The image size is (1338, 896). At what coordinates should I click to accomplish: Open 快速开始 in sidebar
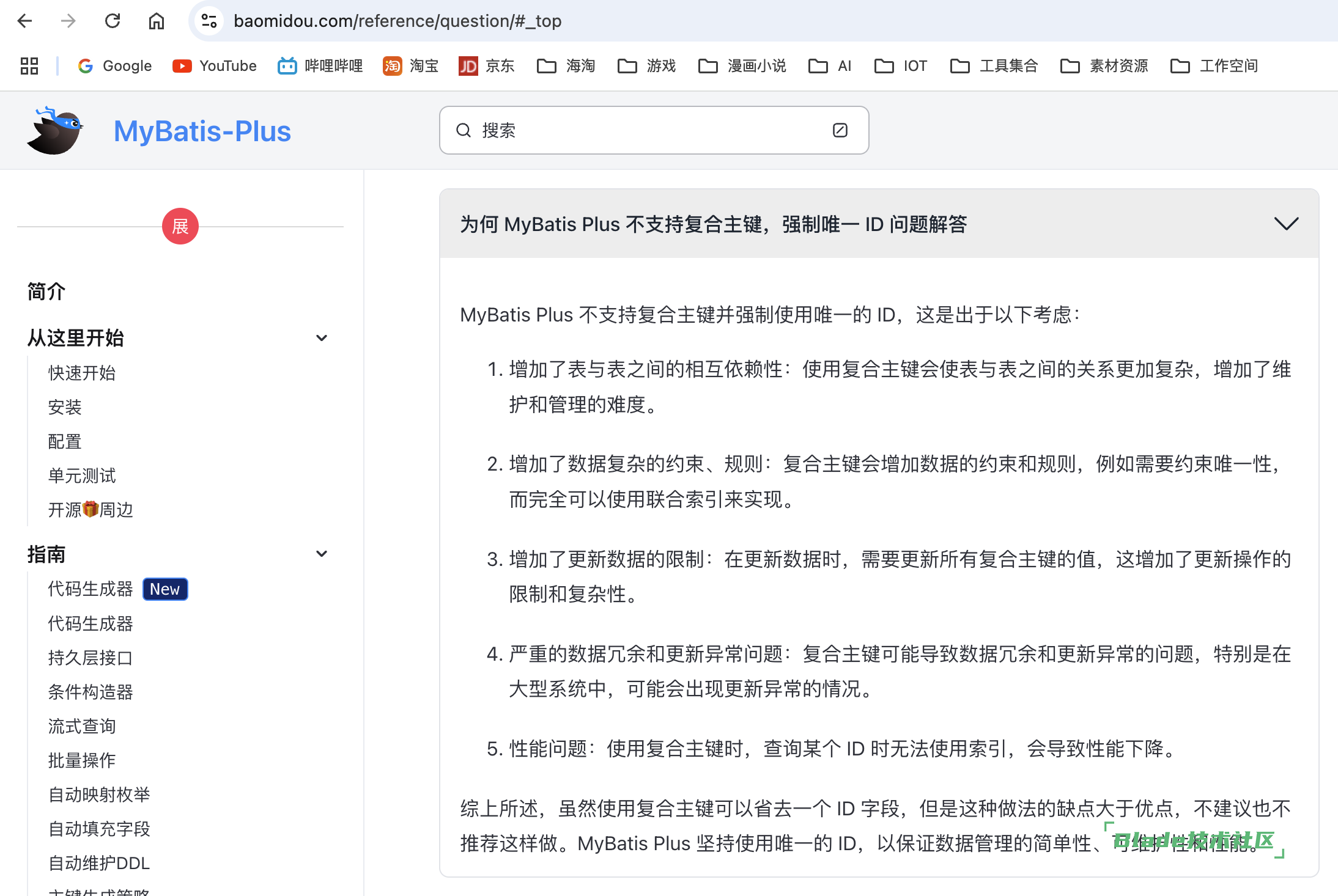82,373
